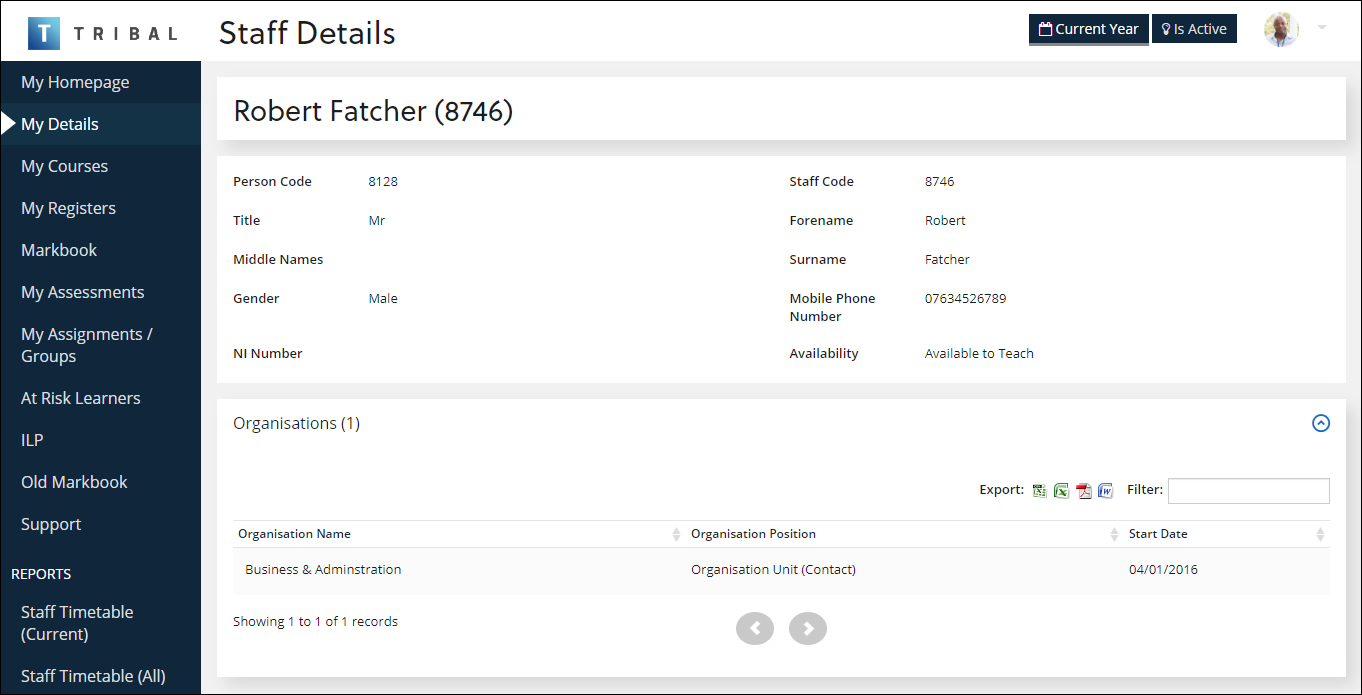
Task: Open My Courses in sidebar
Action: [x=65, y=166]
